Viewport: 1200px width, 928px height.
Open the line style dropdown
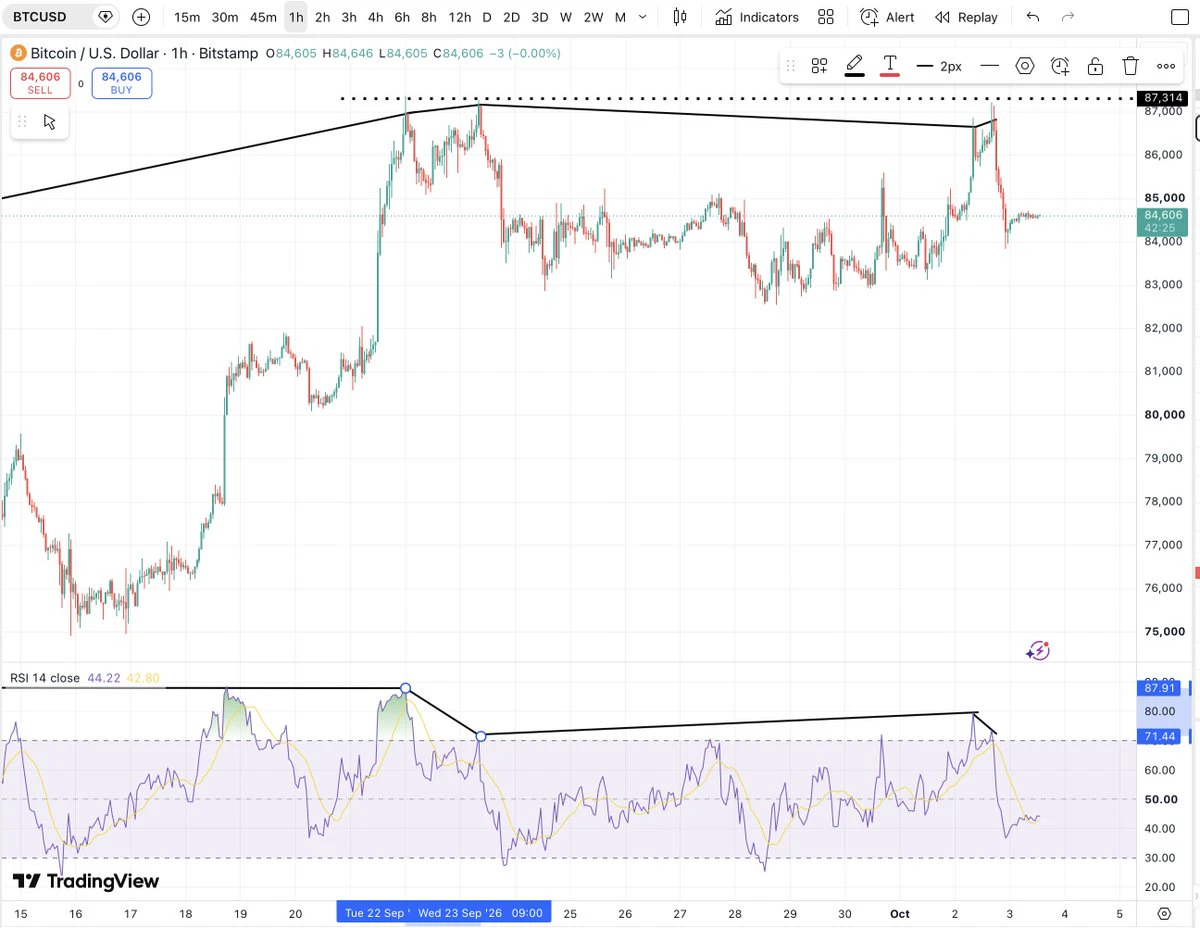pyautogui.click(x=989, y=66)
